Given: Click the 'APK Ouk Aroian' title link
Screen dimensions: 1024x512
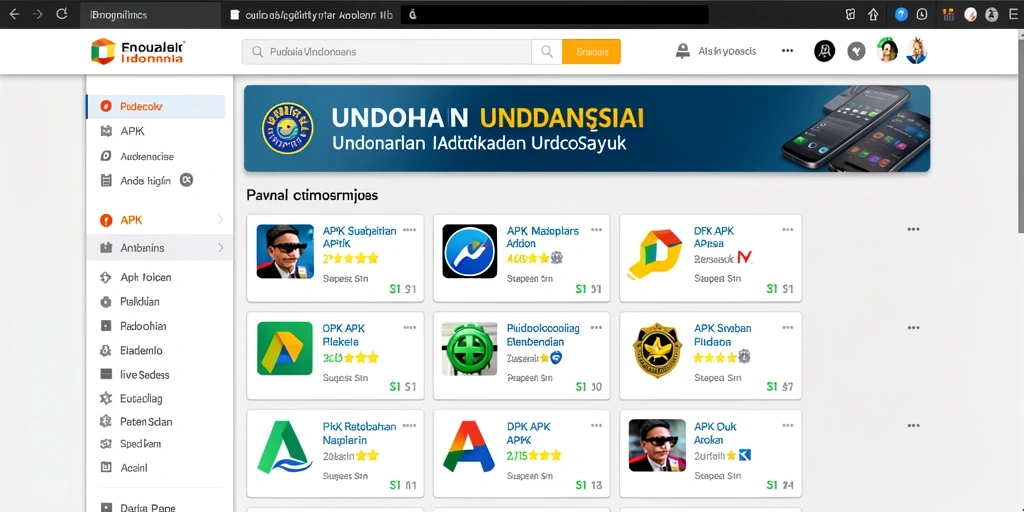Looking at the screenshot, I should click(715, 433).
